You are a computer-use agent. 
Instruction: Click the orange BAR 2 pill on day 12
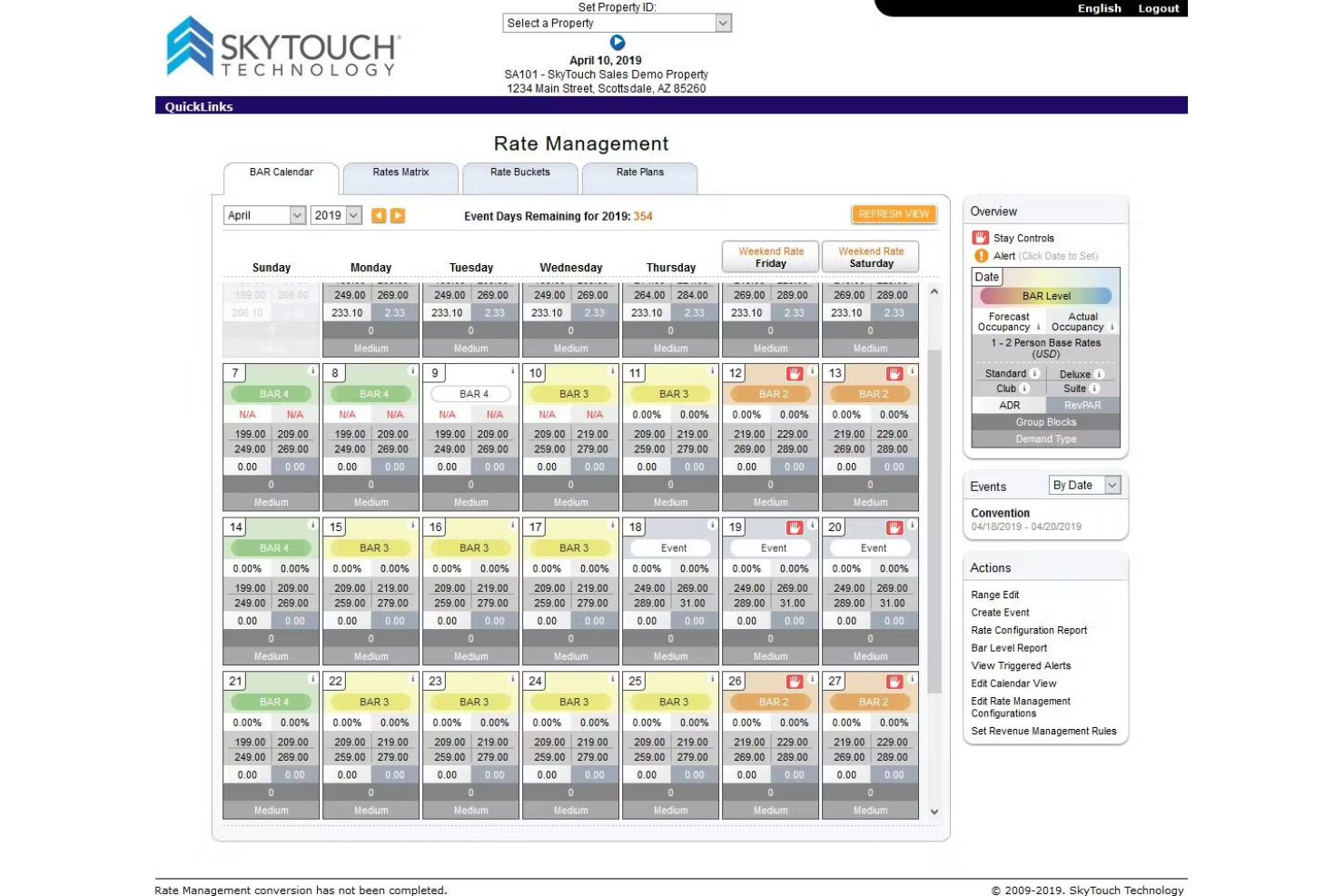[x=771, y=394]
